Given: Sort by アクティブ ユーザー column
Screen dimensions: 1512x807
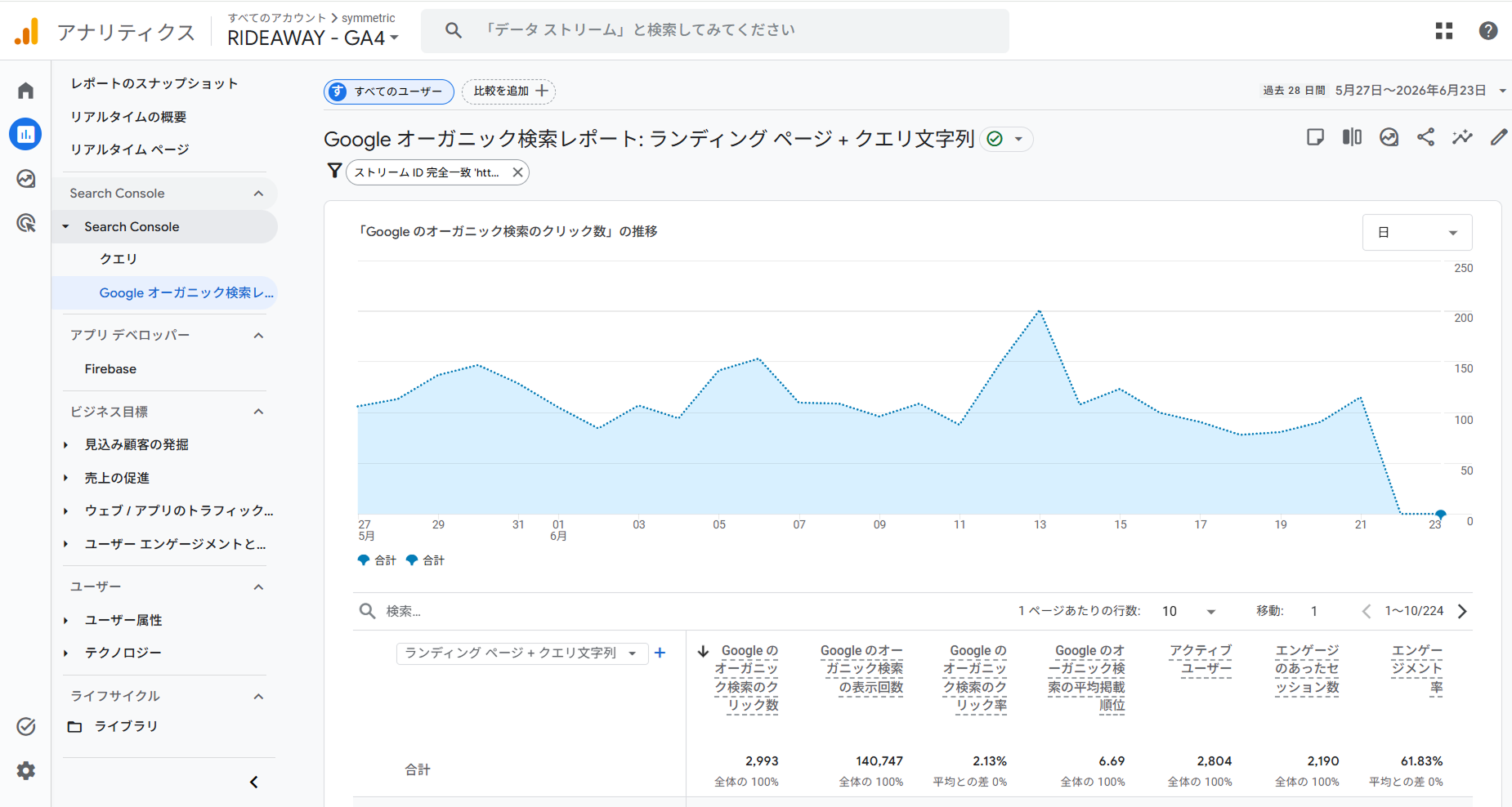Looking at the screenshot, I should pyautogui.click(x=1201, y=660).
